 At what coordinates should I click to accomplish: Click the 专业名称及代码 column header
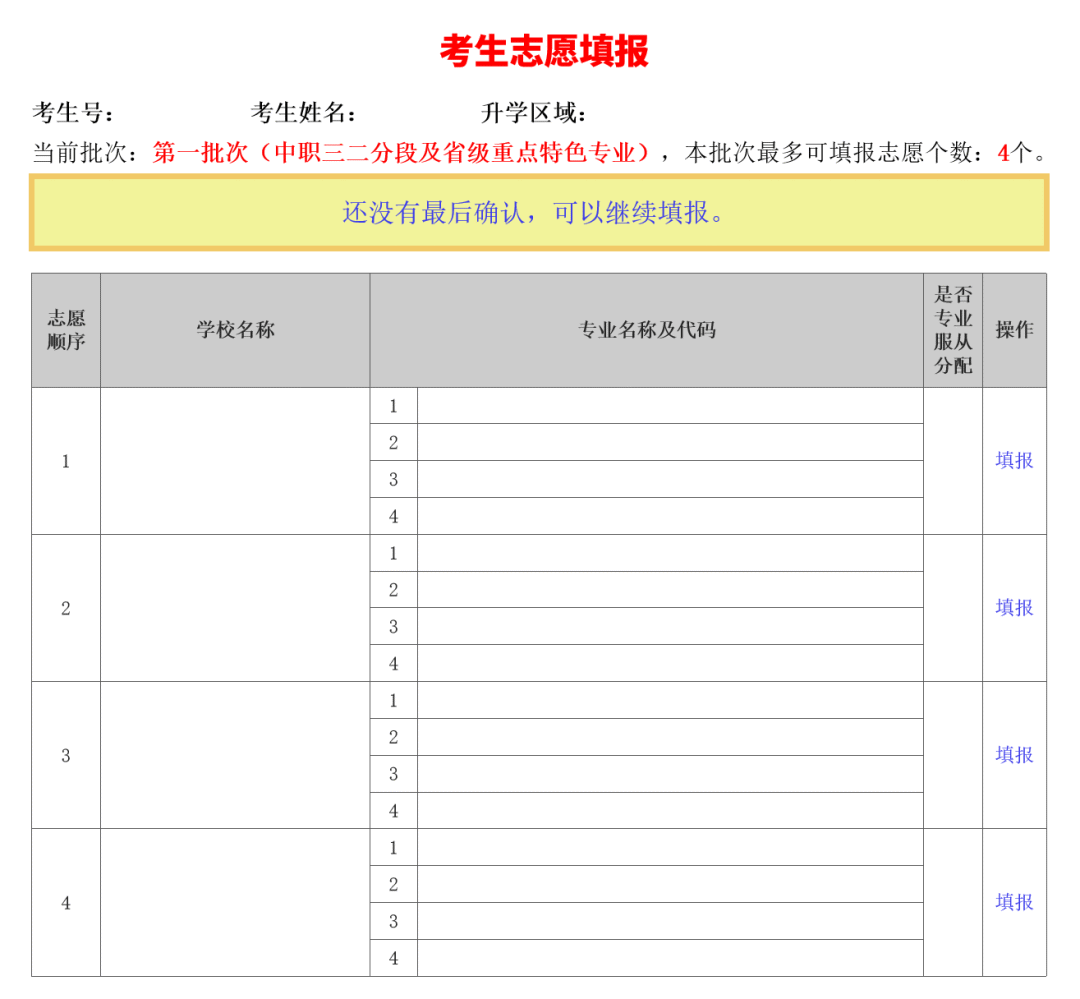pos(647,330)
